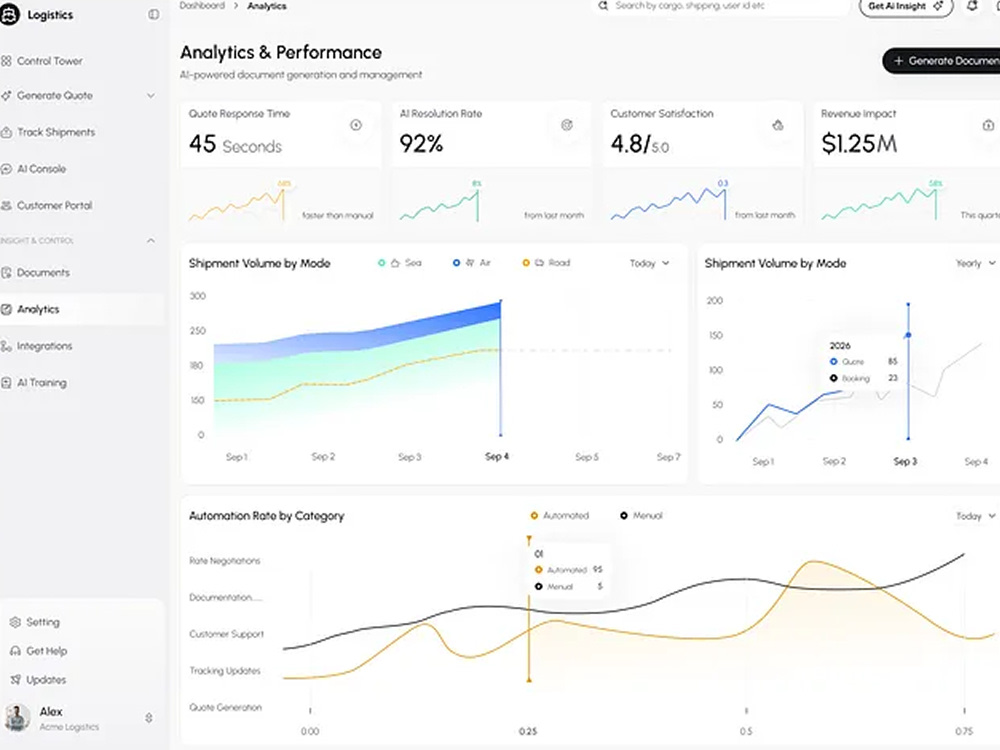This screenshot has width=1000, height=750.
Task: Click the 45 Seconds value
Action: click(235, 144)
